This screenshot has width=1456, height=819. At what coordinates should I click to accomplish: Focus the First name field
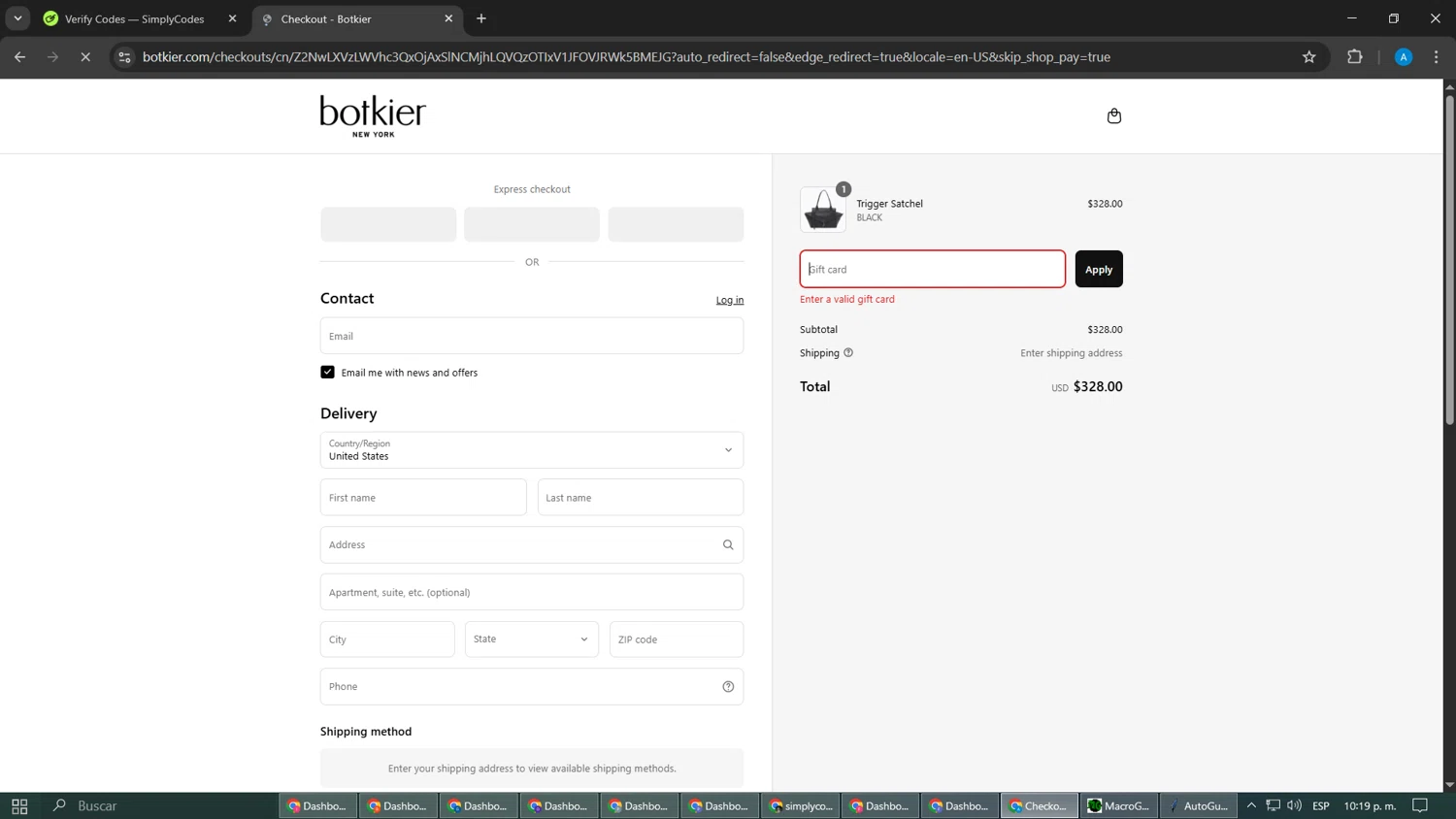(423, 498)
